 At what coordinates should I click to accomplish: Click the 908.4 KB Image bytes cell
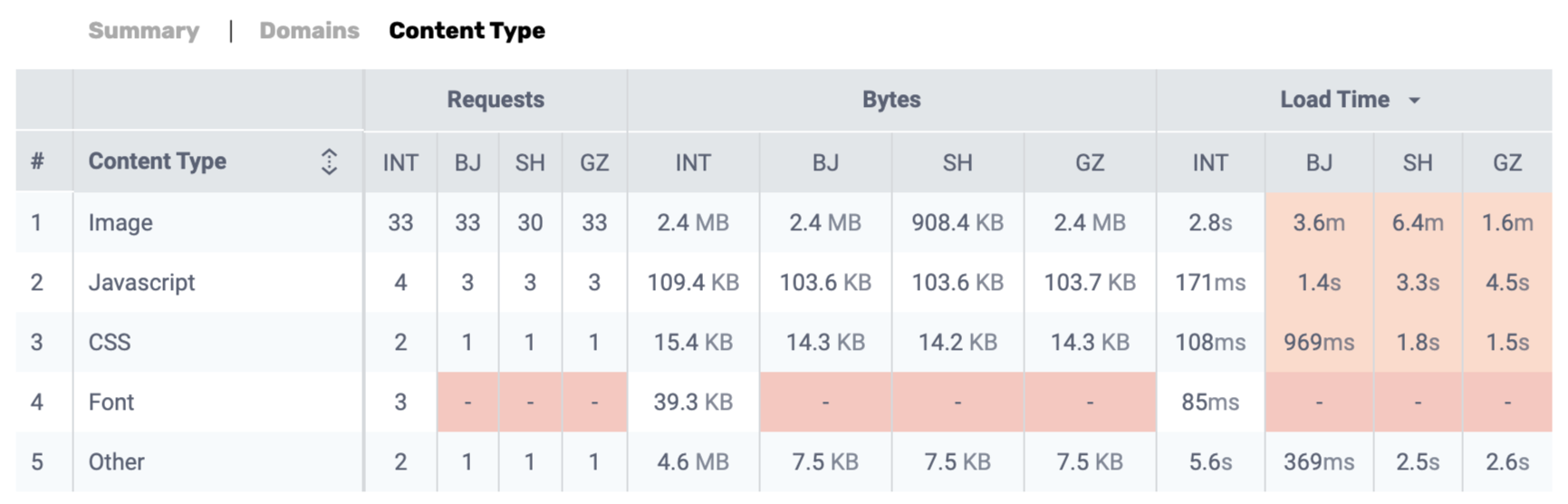[x=957, y=223]
